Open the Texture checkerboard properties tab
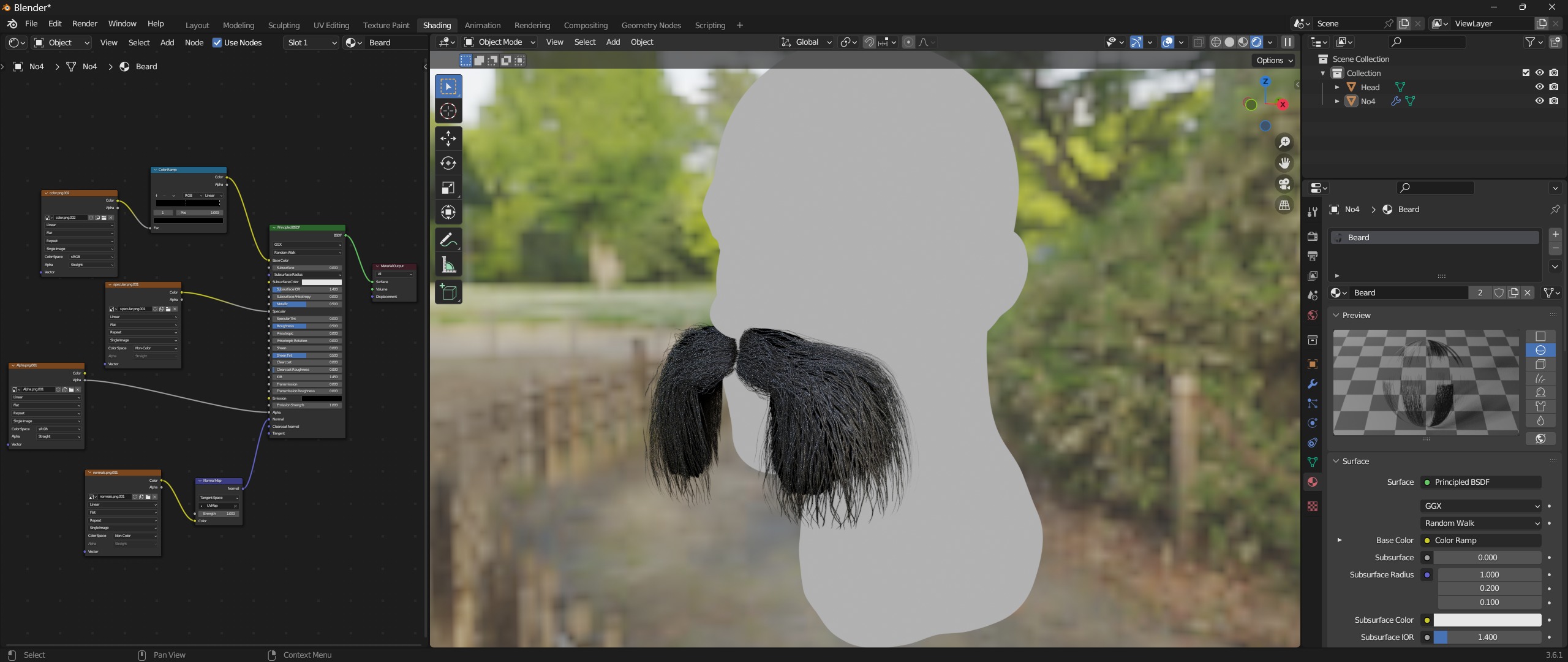The width and height of the screenshot is (1568, 662). [1313, 506]
